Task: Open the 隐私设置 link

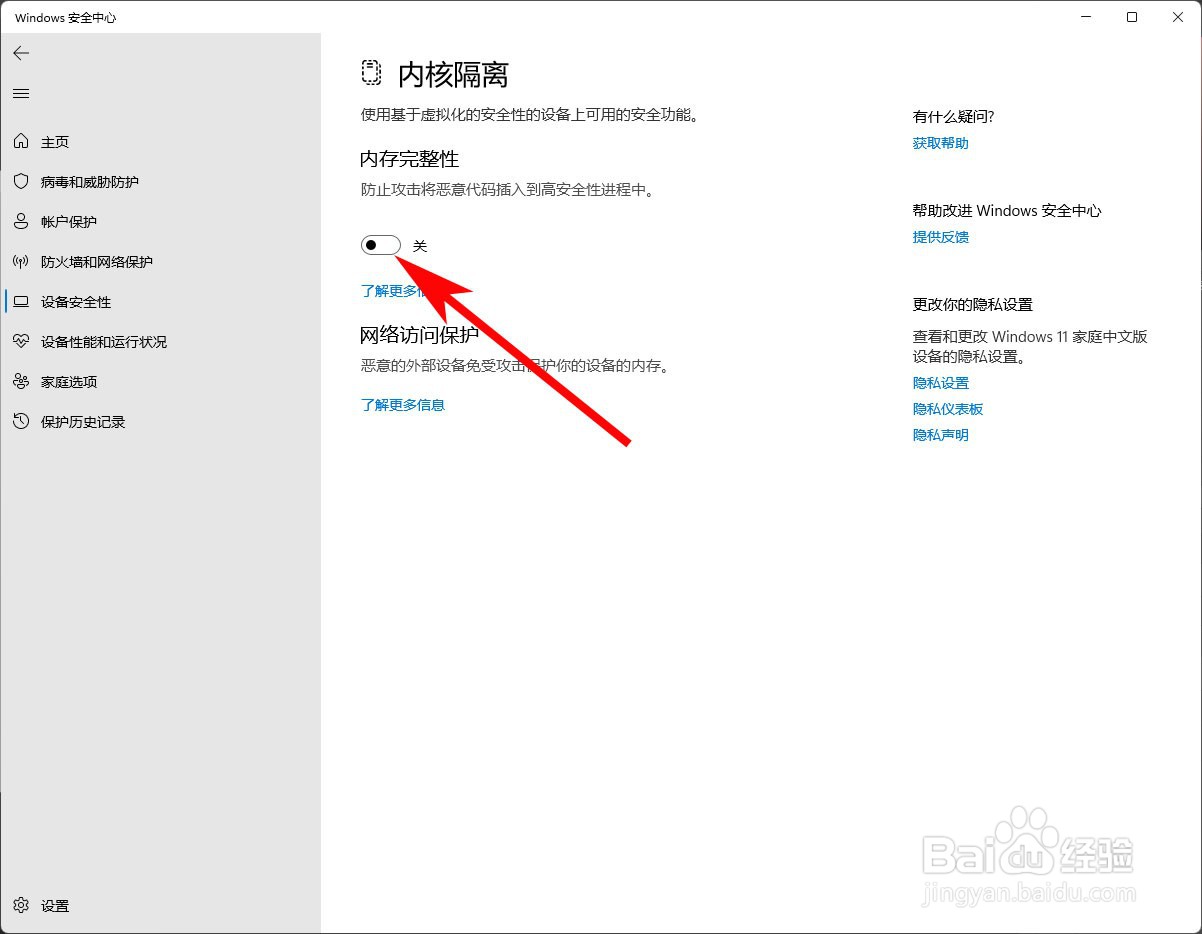Action: (941, 383)
